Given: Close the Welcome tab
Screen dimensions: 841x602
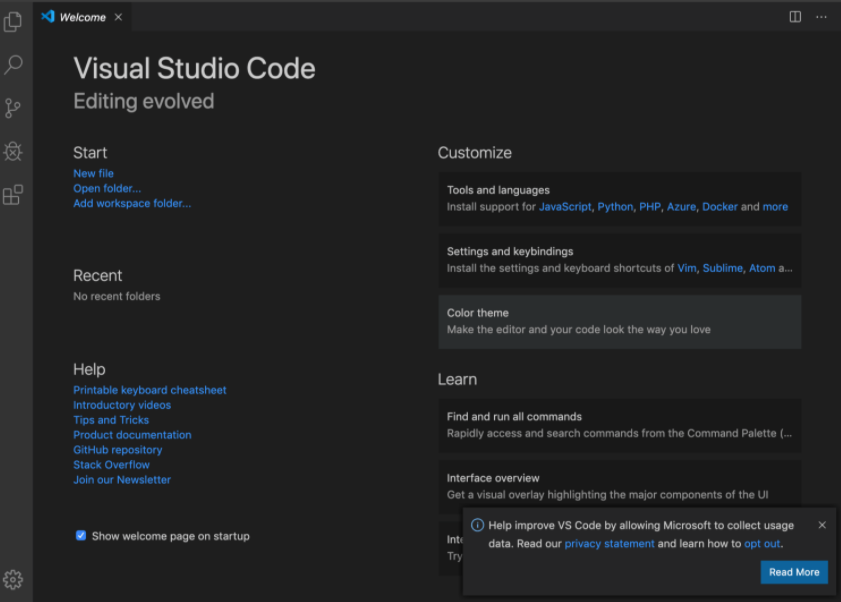Looking at the screenshot, I should [118, 17].
